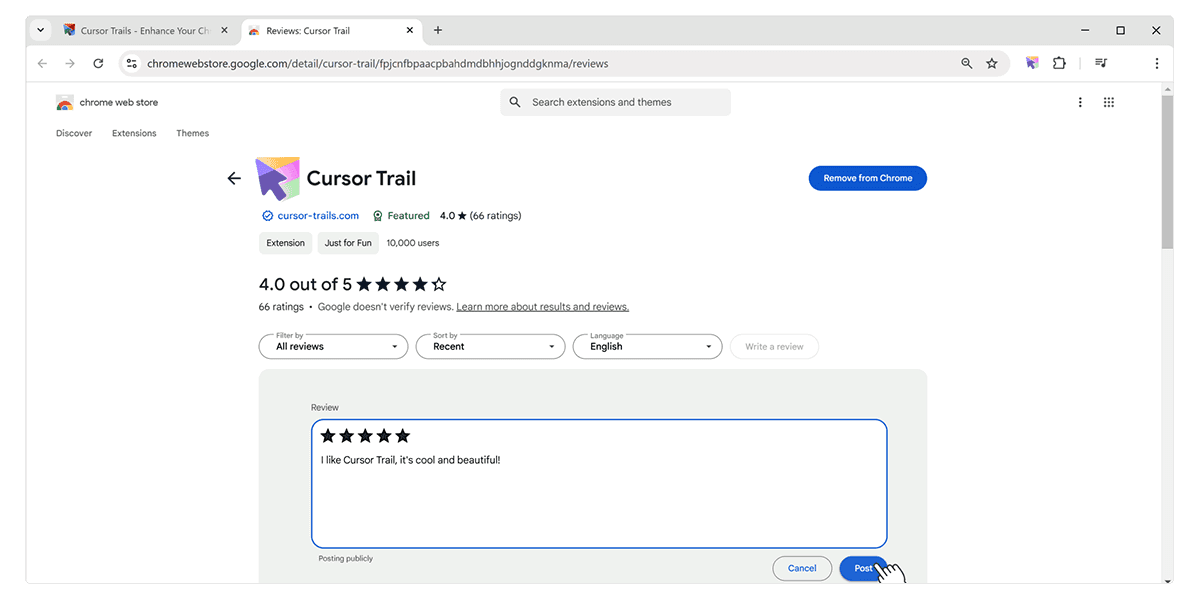Post the review
Screen dimensions: 1200x600
click(863, 568)
